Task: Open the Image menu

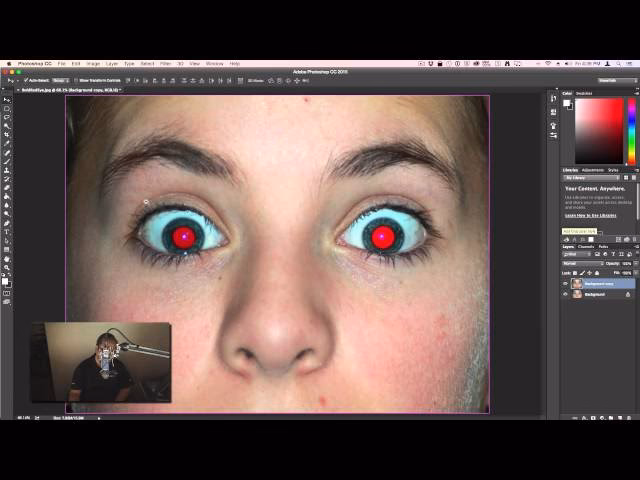Action: (93, 64)
